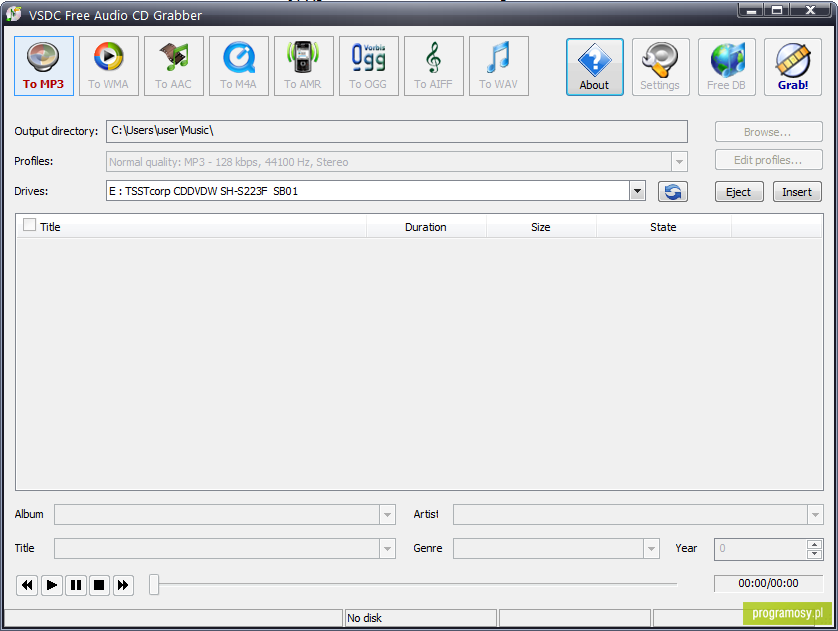Increase the Year value
This screenshot has width=838, height=631.
(x=814, y=544)
